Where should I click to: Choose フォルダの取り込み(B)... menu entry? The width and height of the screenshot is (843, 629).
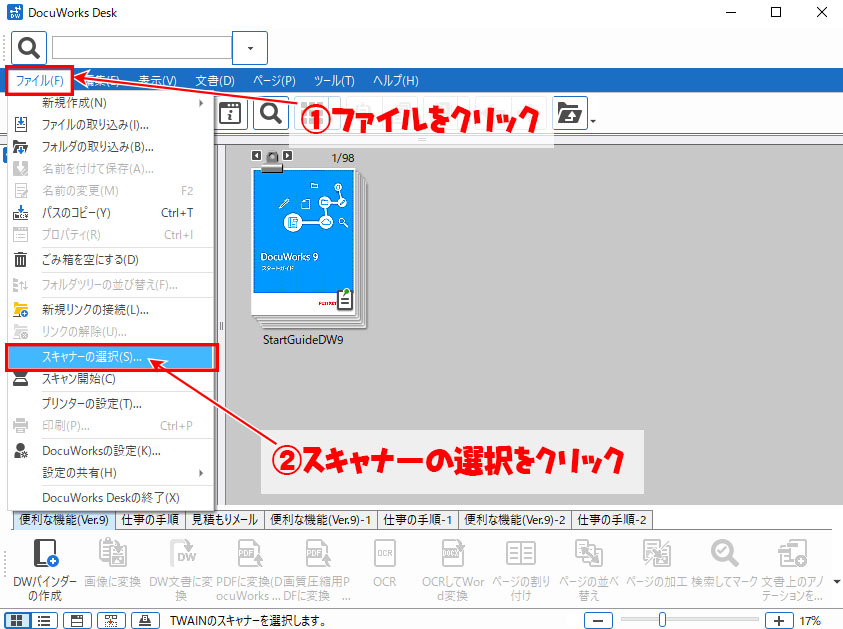[x=111, y=147]
